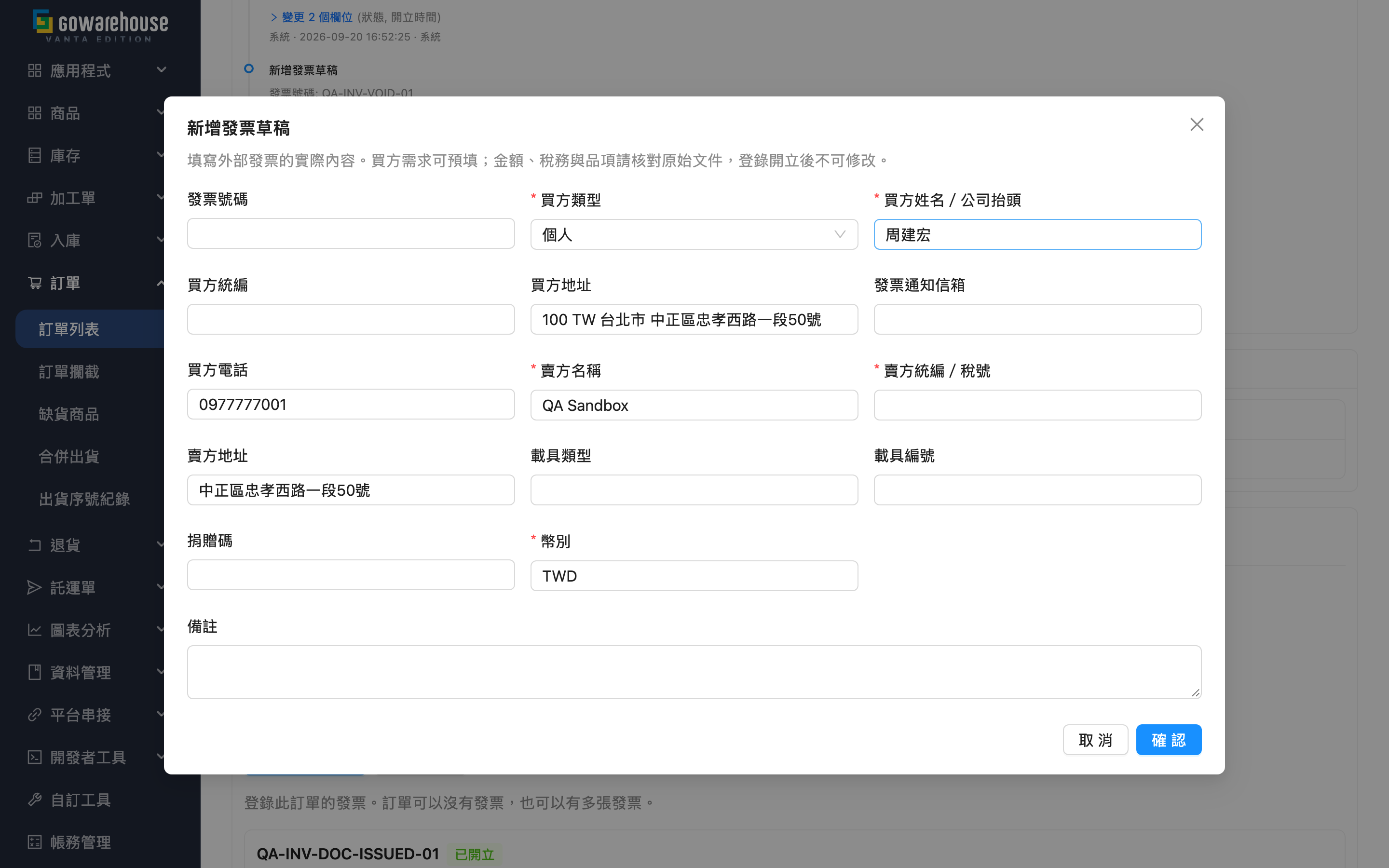Open 訂單攔截 in sidebar

[69, 371]
